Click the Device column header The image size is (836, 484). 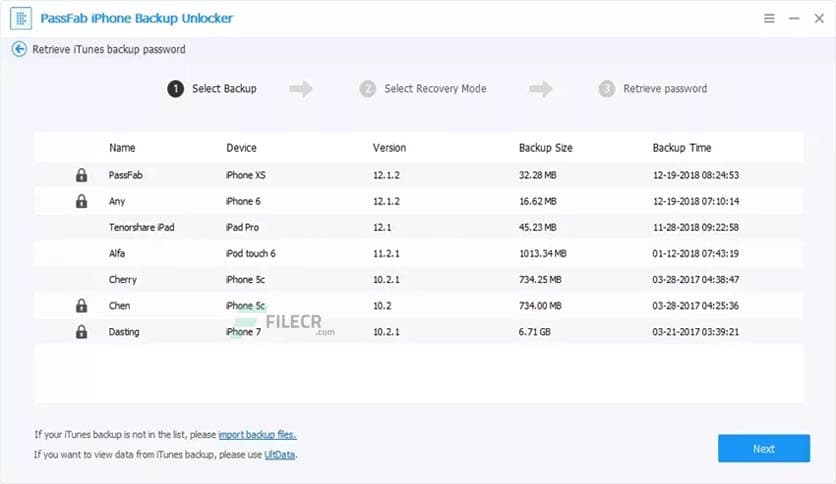(241, 148)
